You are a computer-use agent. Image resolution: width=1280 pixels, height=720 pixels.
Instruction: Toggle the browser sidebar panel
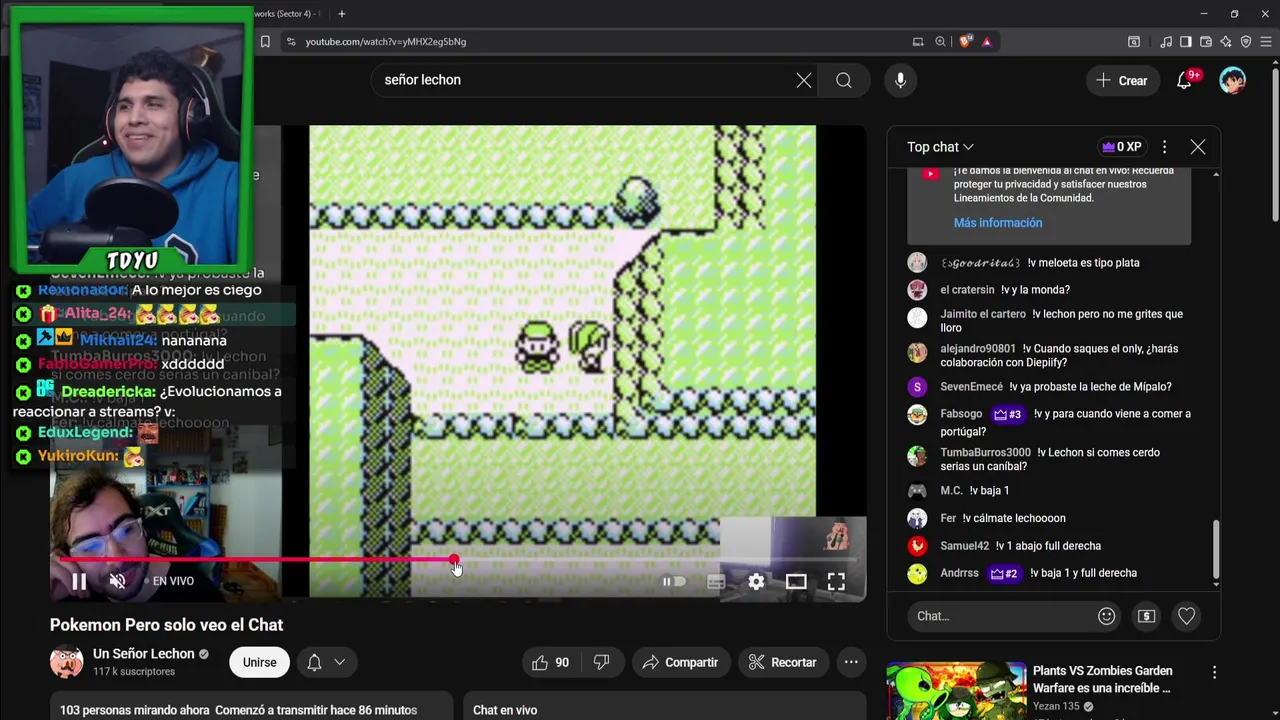(x=1186, y=41)
